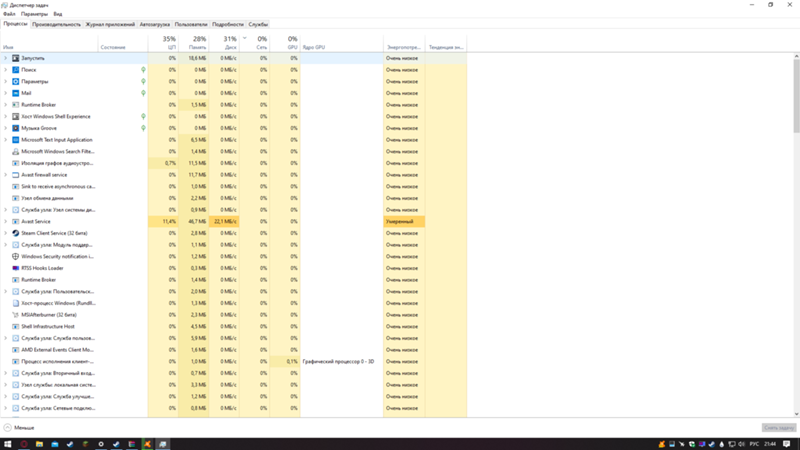Click the 21:44 taskbar clock
This screenshot has width=800, height=450.
770,444
